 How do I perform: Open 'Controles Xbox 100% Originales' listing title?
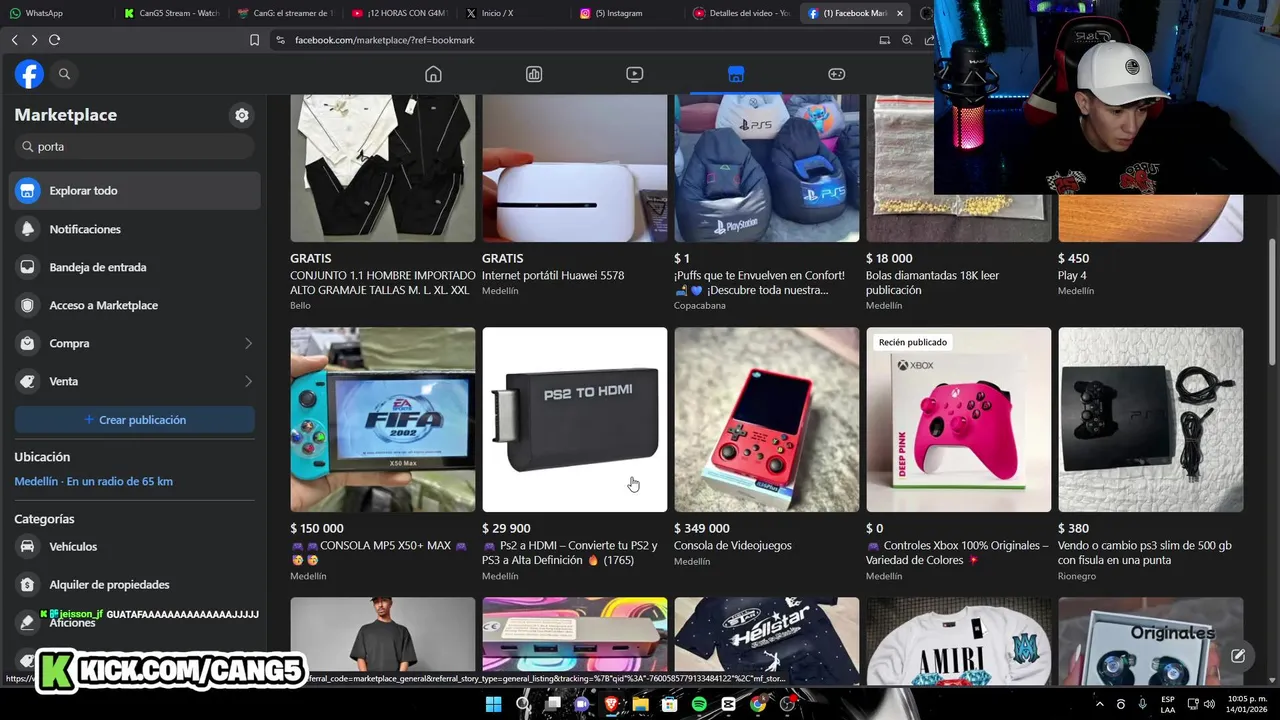click(x=957, y=552)
